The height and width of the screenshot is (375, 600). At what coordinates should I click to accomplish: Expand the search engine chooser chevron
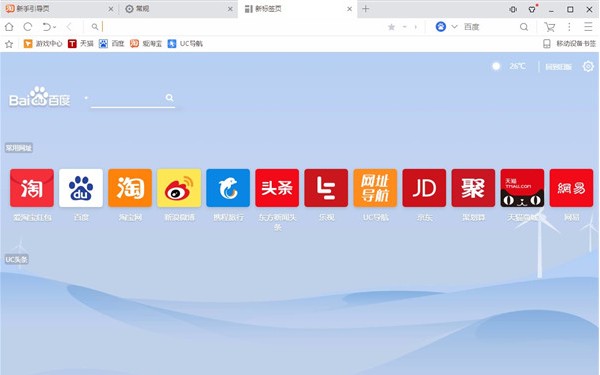[454, 27]
